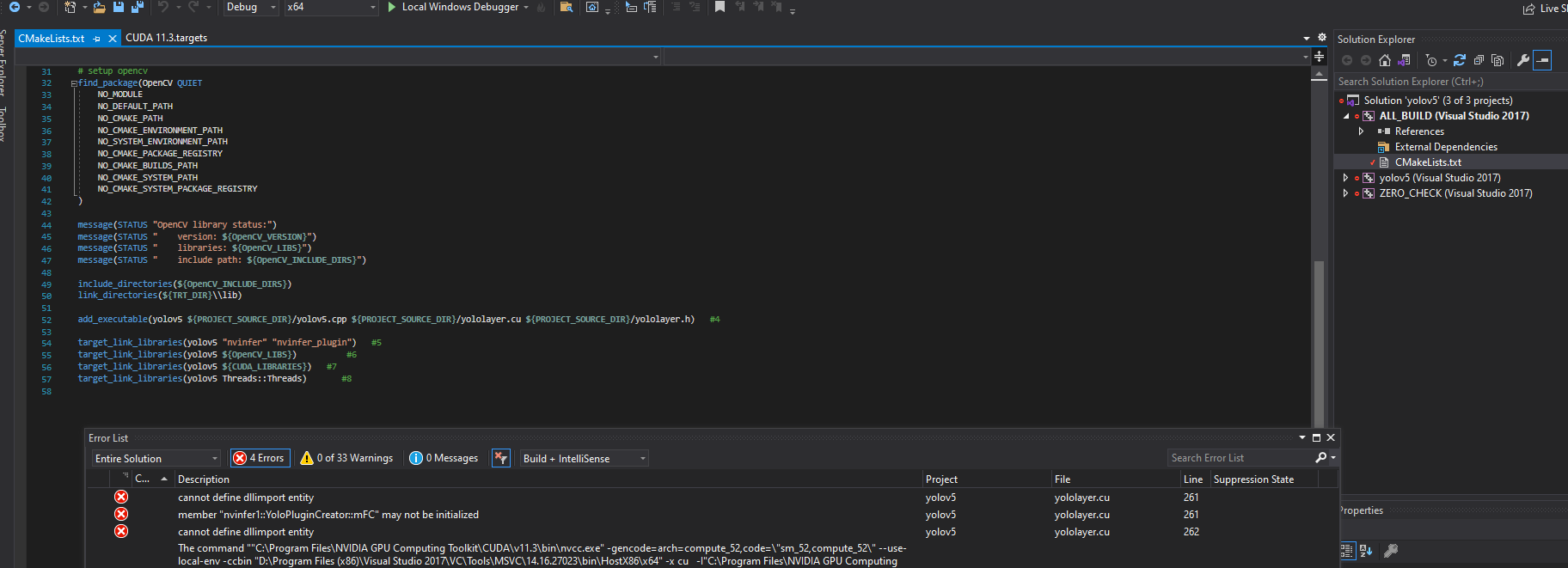Image resolution: width=1568 pixels, height=568 pixels.
Task: Open the Build + IntelliSense dropdown
Action: pyautogui.click(x=584, y=459)
